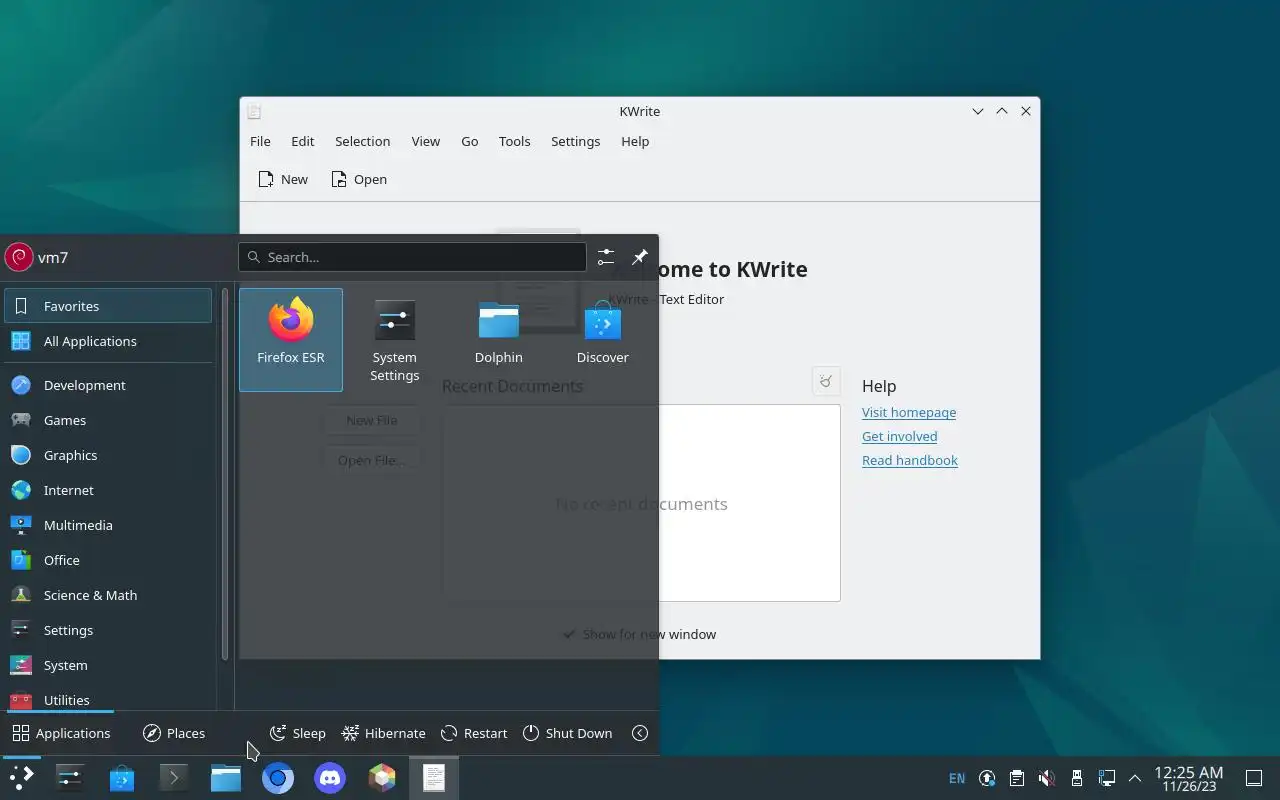The width and height of the screenshot is (1280, 800).
Task: Follow the Read handbook link
Action: pyautogui.click(x=910, y=460)
